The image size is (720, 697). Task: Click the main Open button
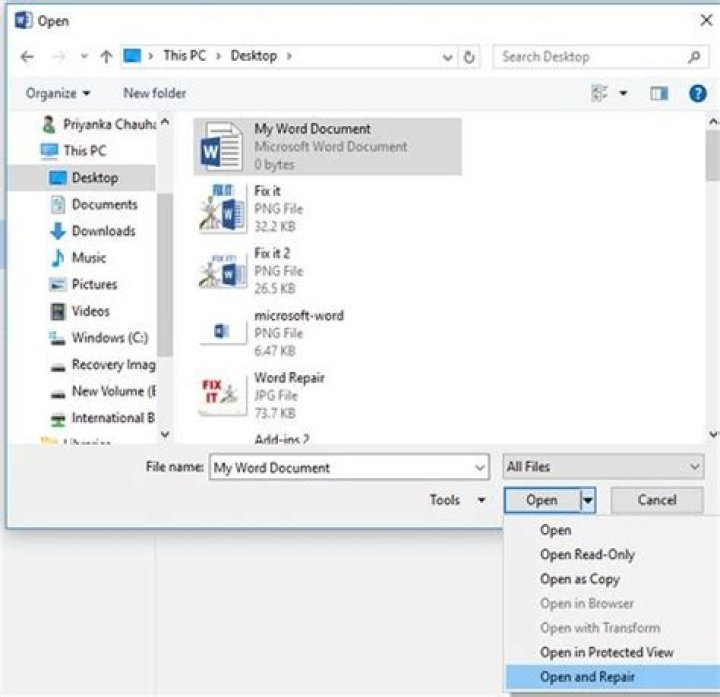[542, 500]
